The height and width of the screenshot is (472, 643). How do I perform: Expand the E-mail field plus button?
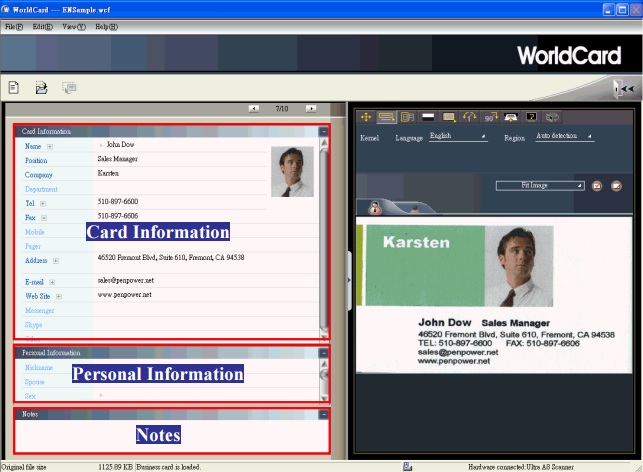pyautogui.click(x=52, y=282)
